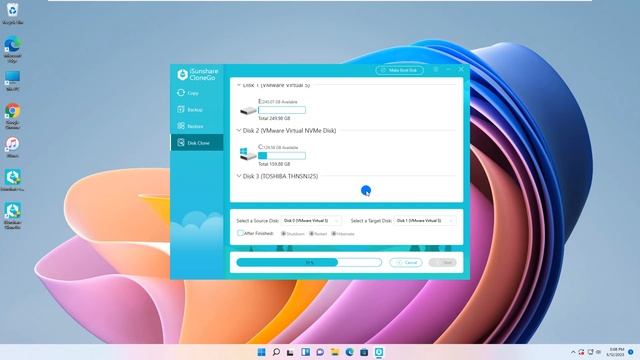The width and height of the screenshot is (640, 360).
Task: Show hidden system tray icons
Action: (573, 352)
